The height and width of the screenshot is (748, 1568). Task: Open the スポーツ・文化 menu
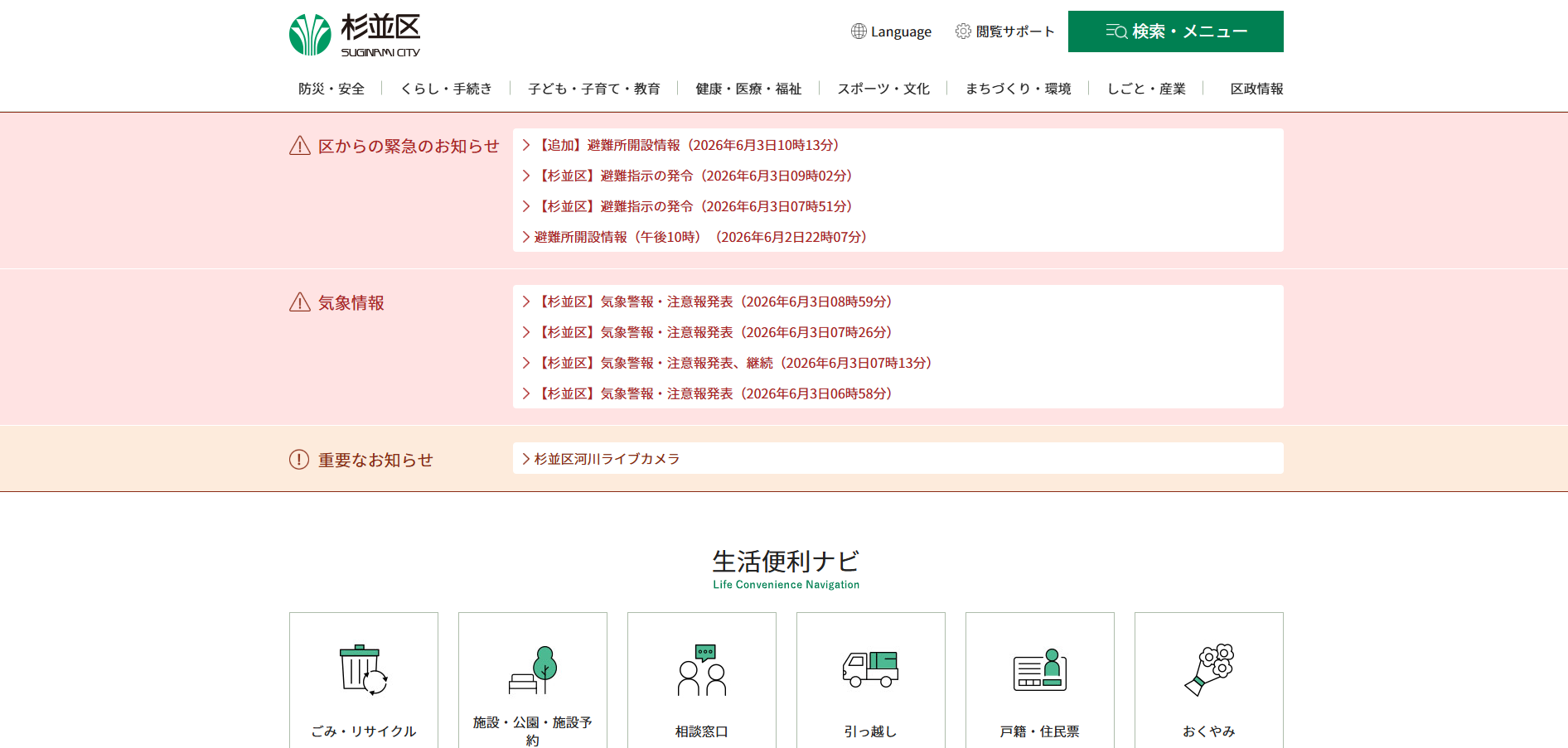coord(883,89)
